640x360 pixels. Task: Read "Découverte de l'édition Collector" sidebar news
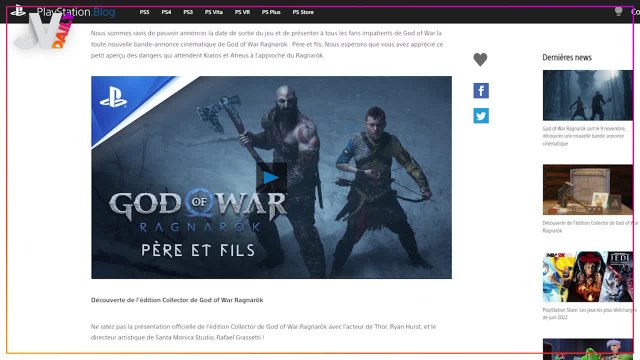590,227
